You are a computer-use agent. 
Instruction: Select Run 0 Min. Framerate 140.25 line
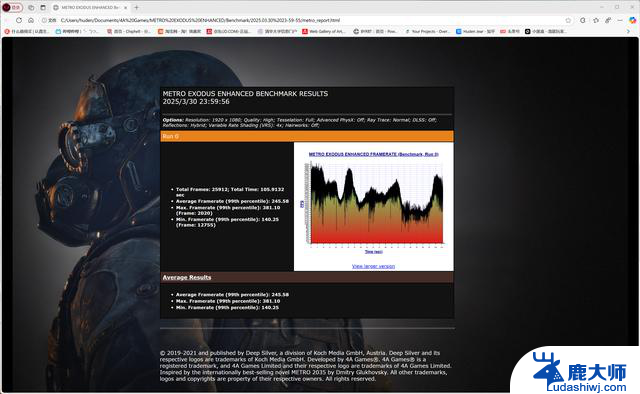click(x=227, y=222)
